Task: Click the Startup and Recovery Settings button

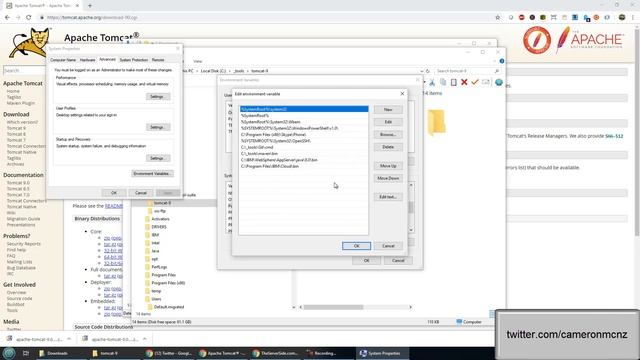Action: pyautogui.click(x=157, y=158)
